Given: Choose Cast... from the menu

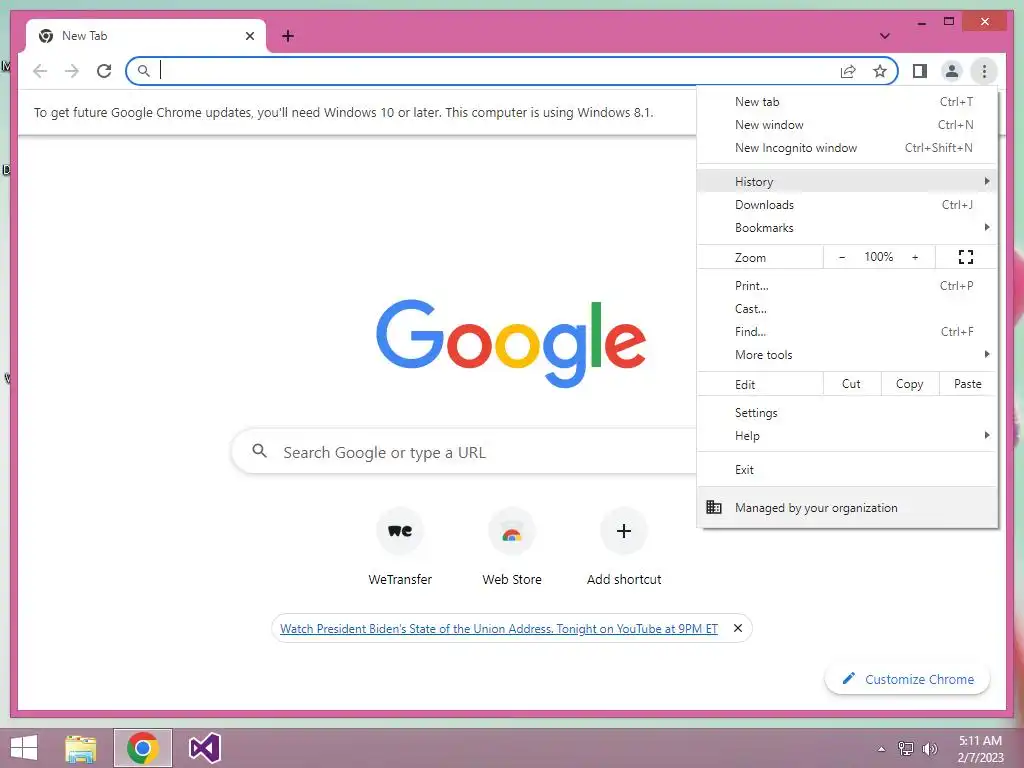Looking at the screenshot, I should 847,308.
